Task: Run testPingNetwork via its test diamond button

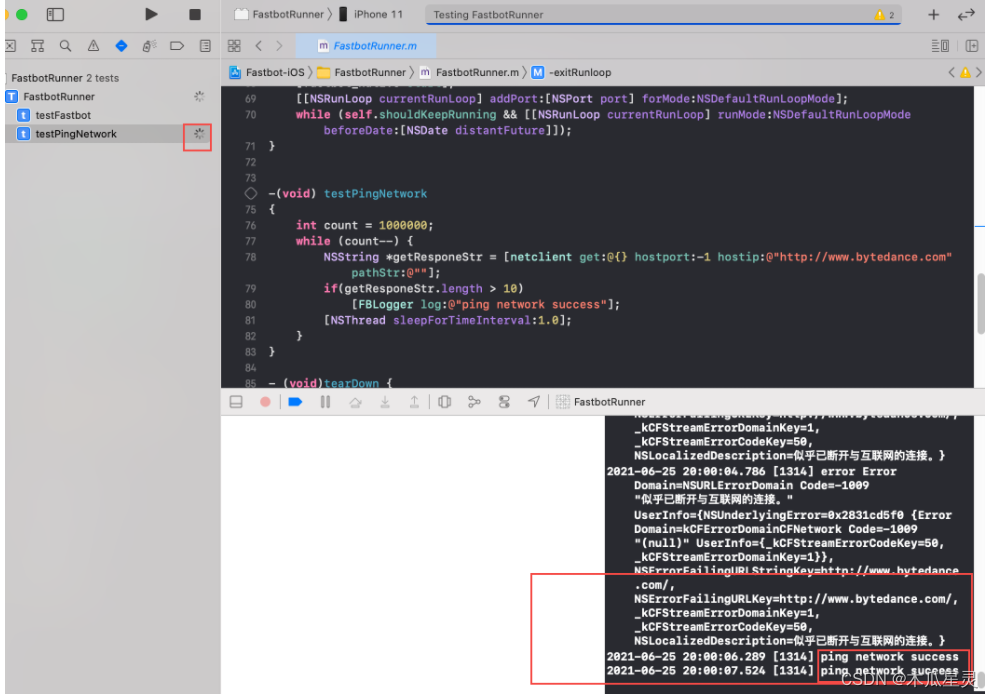Action: click(200, 133)
